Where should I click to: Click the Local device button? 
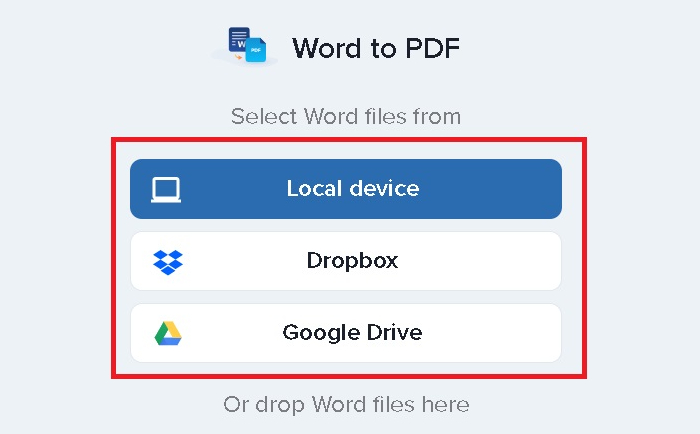click(x=346, y=189)
